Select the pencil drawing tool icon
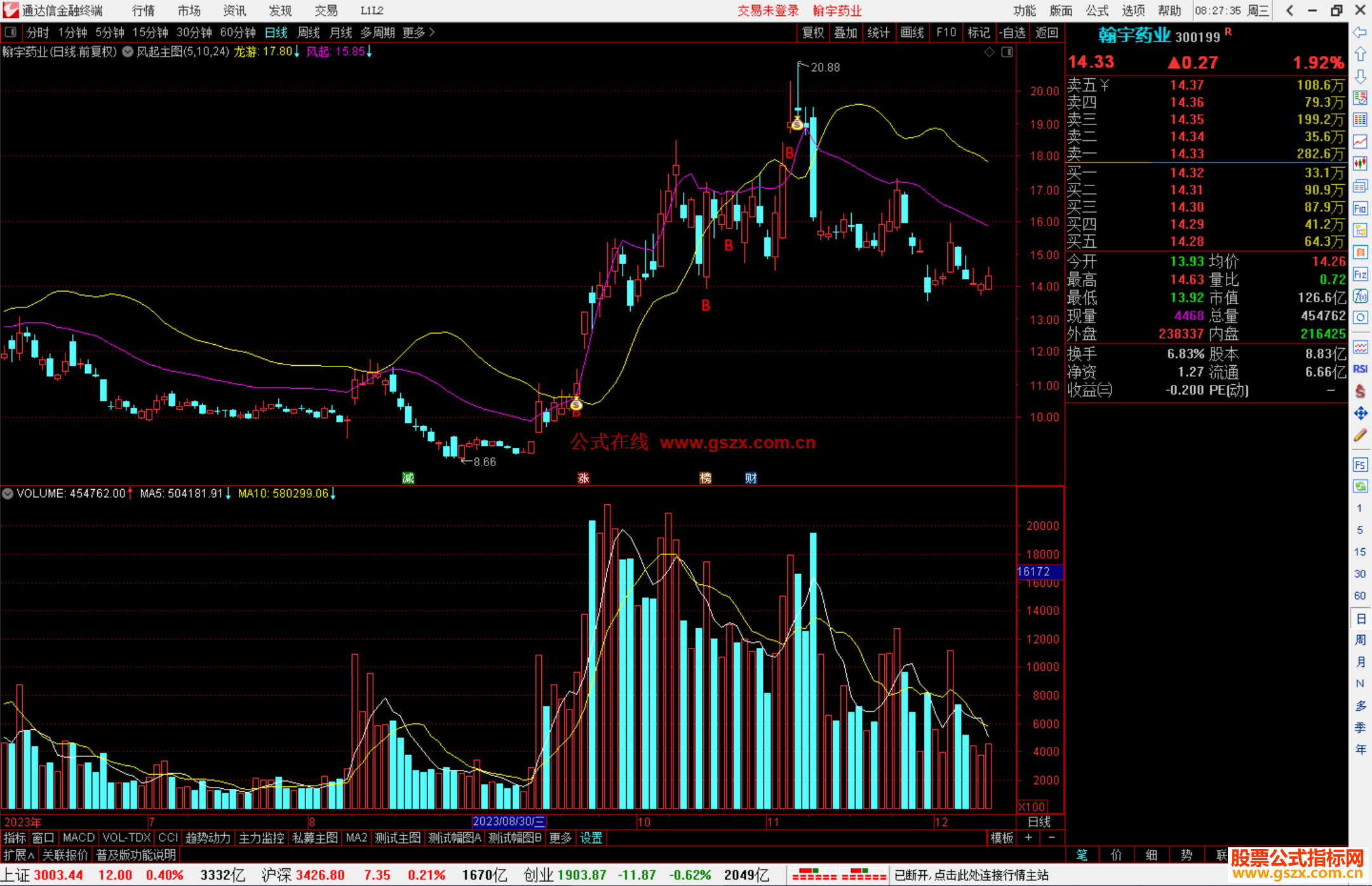Image resolution: width=1372 pixels, height=886 pixels. click(x=1360, y=436)
